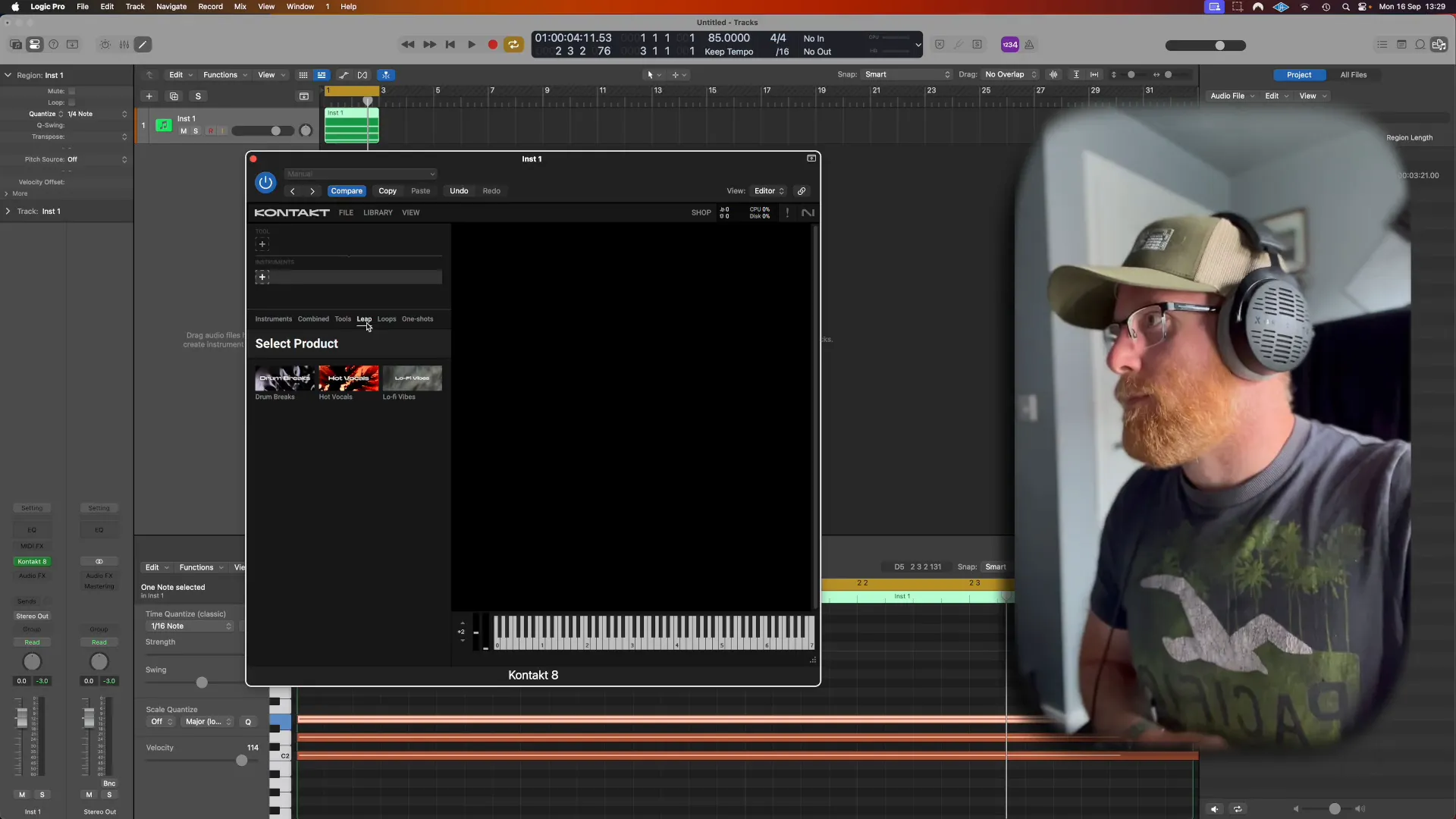Screen dimensions: 1456x819
Task: Expand the Track Inst 1 disclosure triangle
Action: (x=8, y=212)
